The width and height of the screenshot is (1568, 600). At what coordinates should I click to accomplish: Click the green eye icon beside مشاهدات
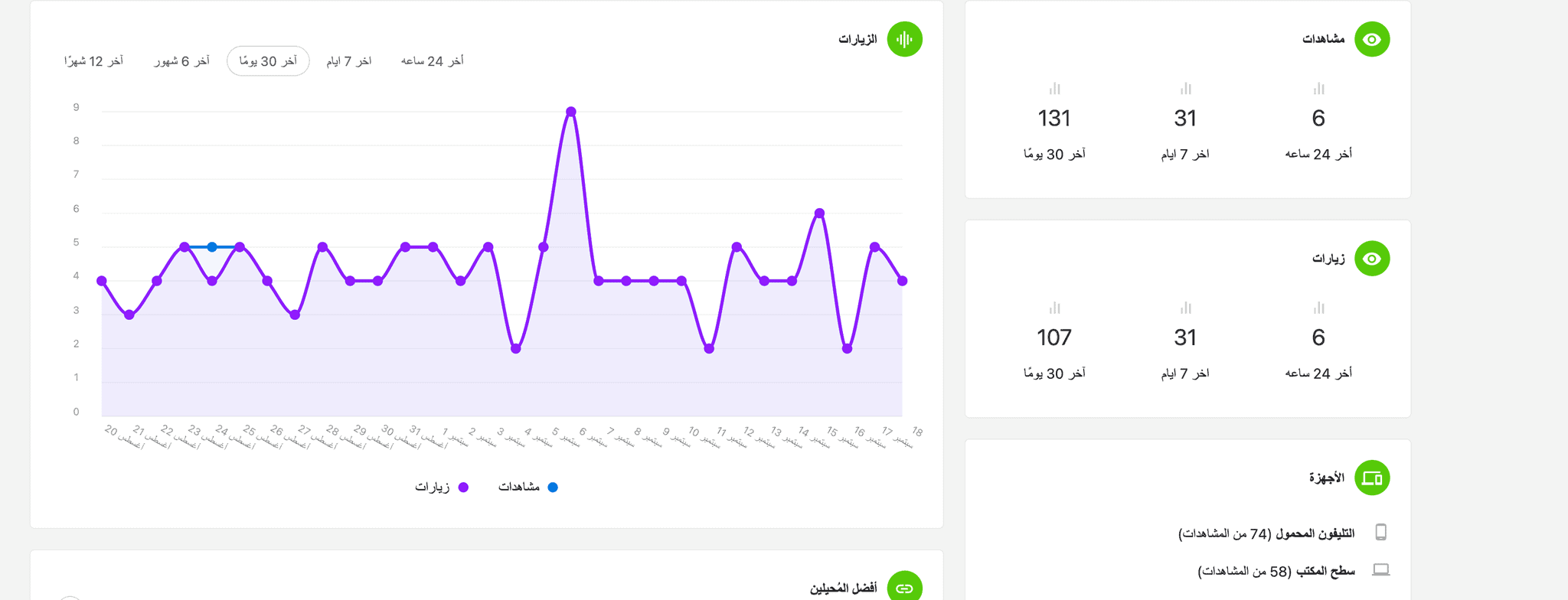pos(1372,39)
